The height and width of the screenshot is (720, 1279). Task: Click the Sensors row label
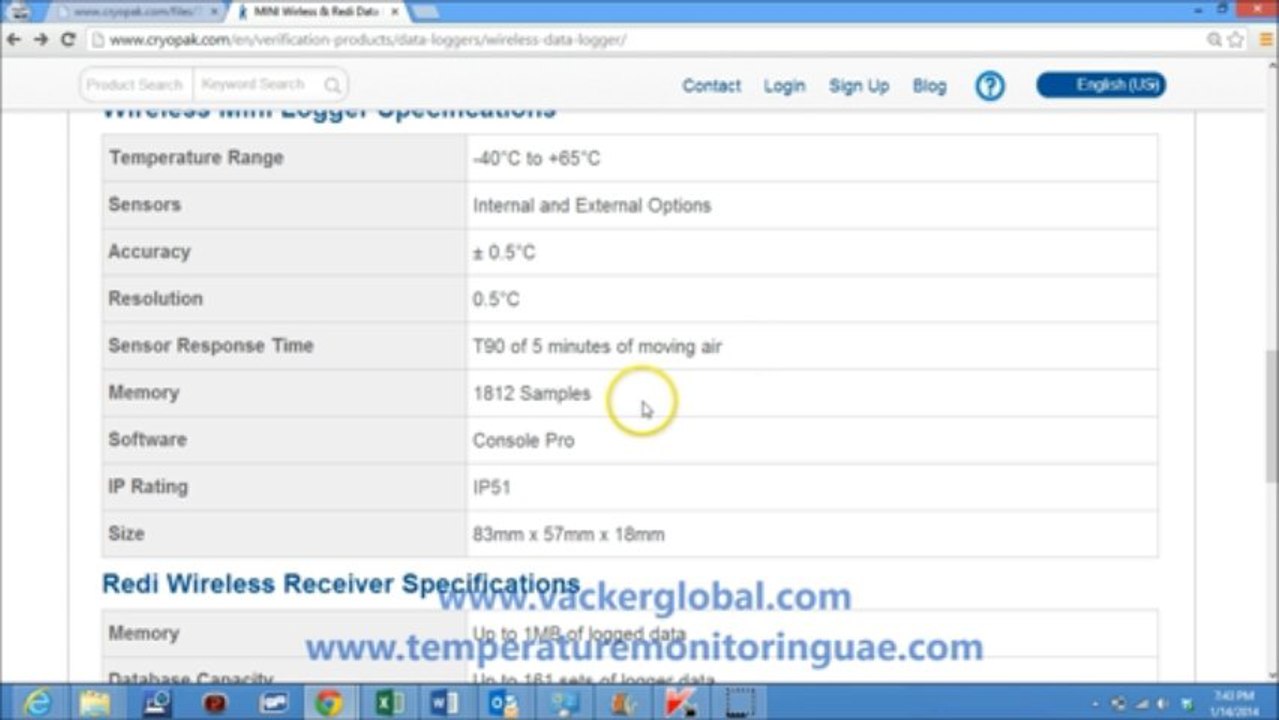tap(144, 205)
